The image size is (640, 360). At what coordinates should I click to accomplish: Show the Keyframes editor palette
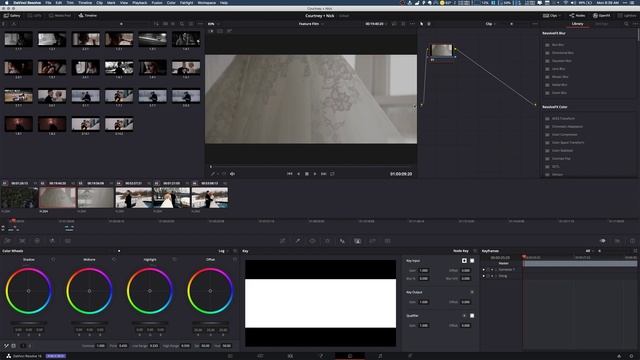[602, 241]
